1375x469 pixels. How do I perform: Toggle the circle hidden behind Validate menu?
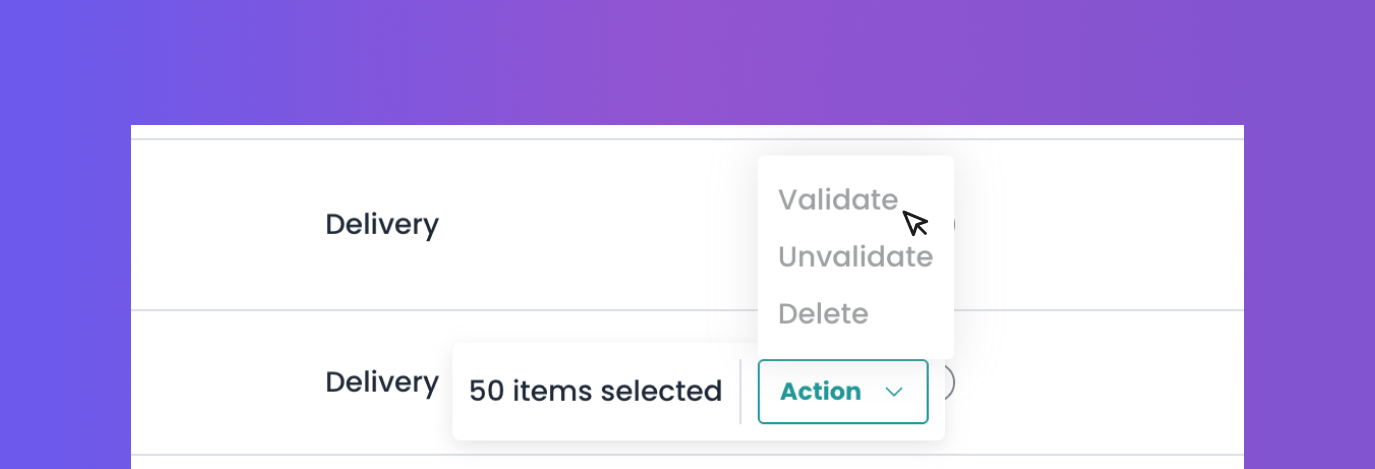(952, 224)
